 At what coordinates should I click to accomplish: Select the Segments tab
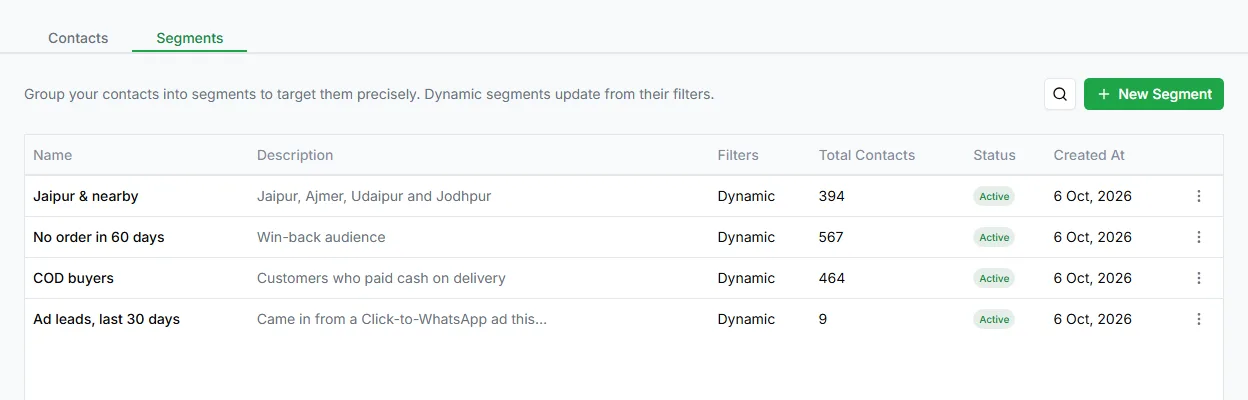click(190, 38)
